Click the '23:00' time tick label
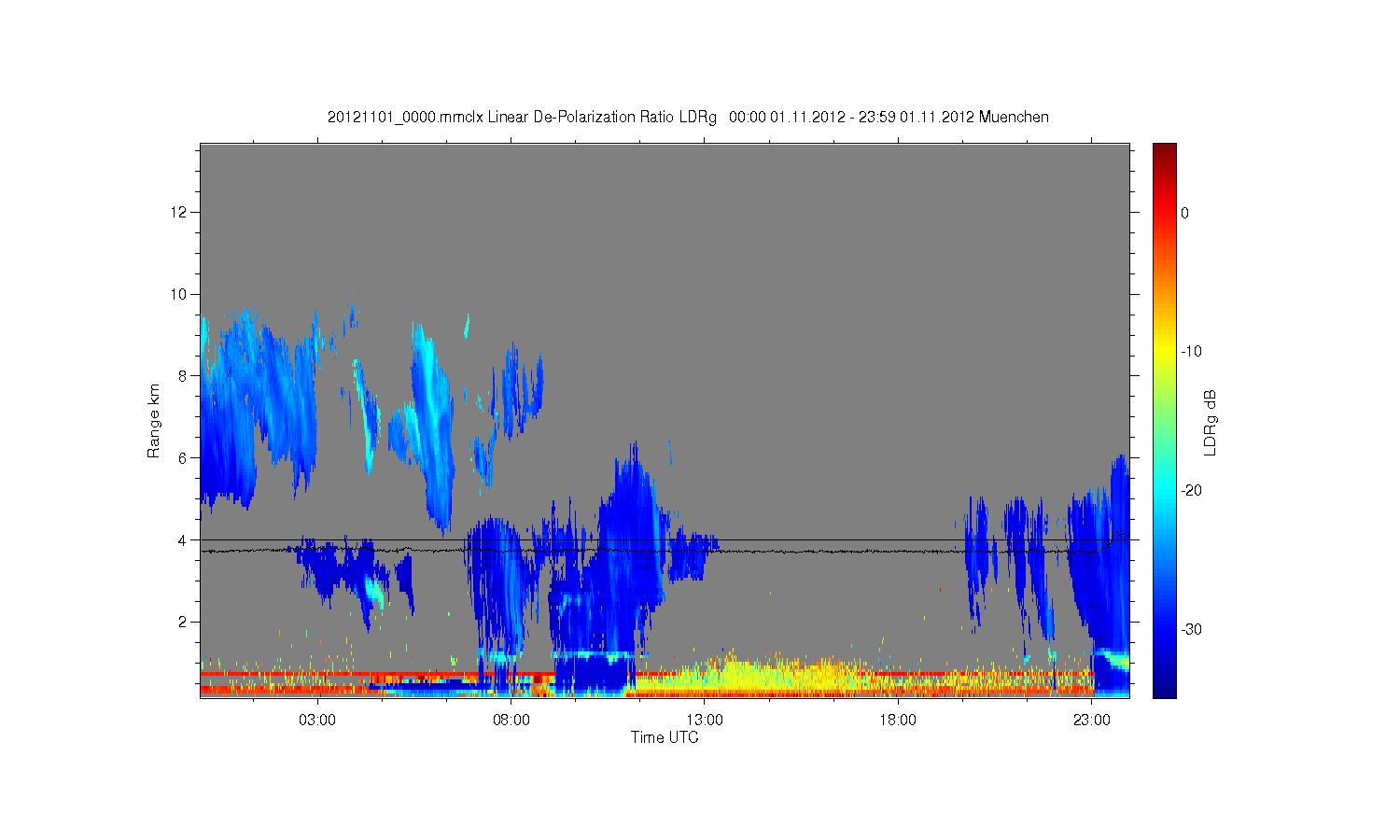The height and width of the screenshot is (840, 1400). (x=1092, y=721)
